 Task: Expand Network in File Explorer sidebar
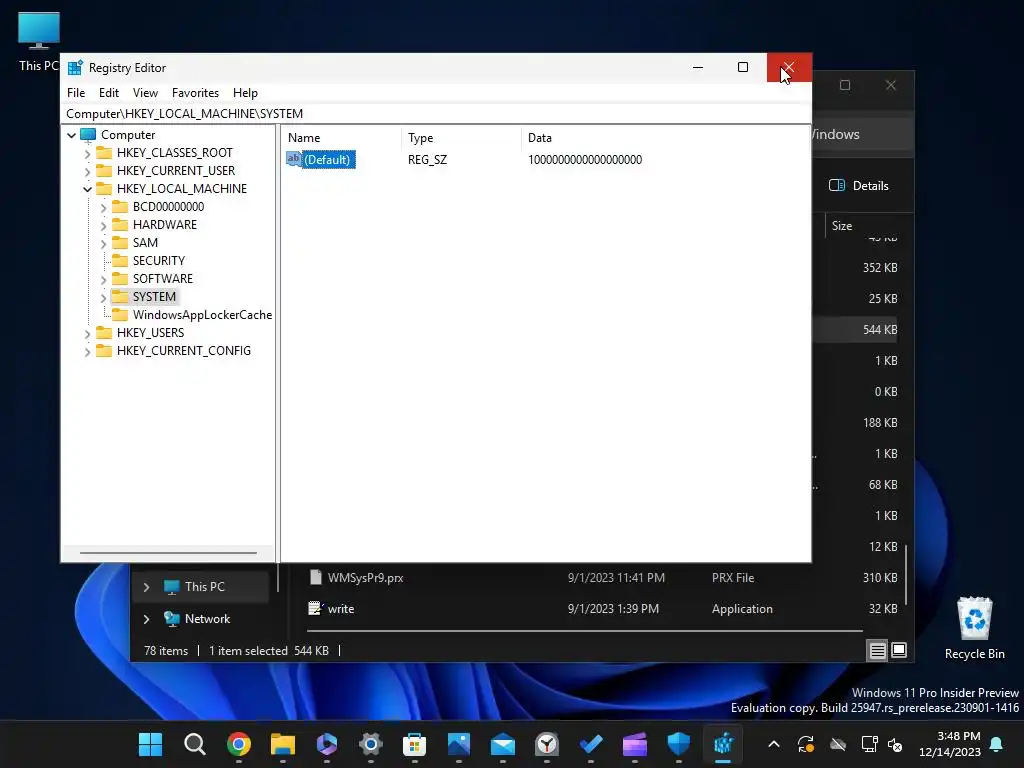(146, 619)
